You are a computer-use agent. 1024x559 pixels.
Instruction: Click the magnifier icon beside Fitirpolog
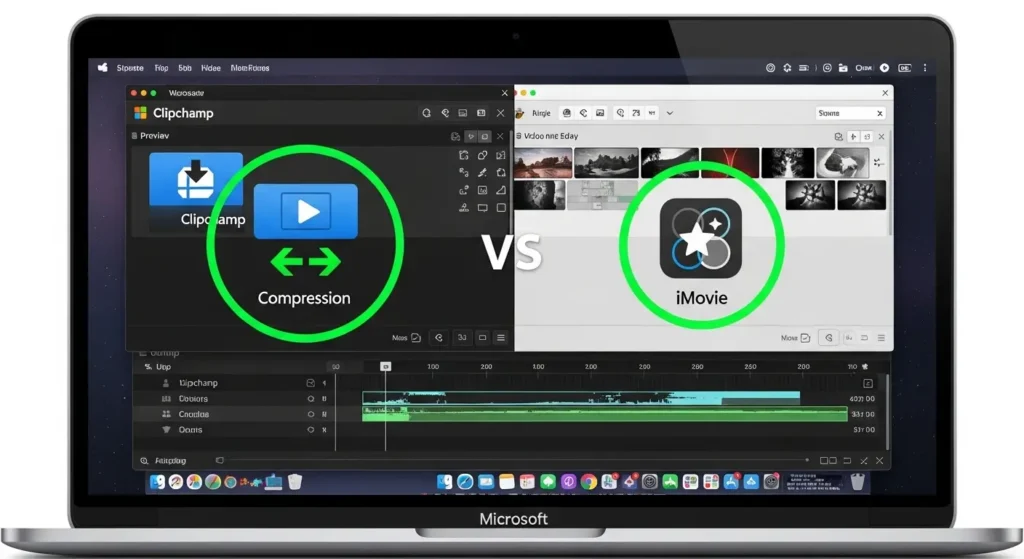pos(144,461)
